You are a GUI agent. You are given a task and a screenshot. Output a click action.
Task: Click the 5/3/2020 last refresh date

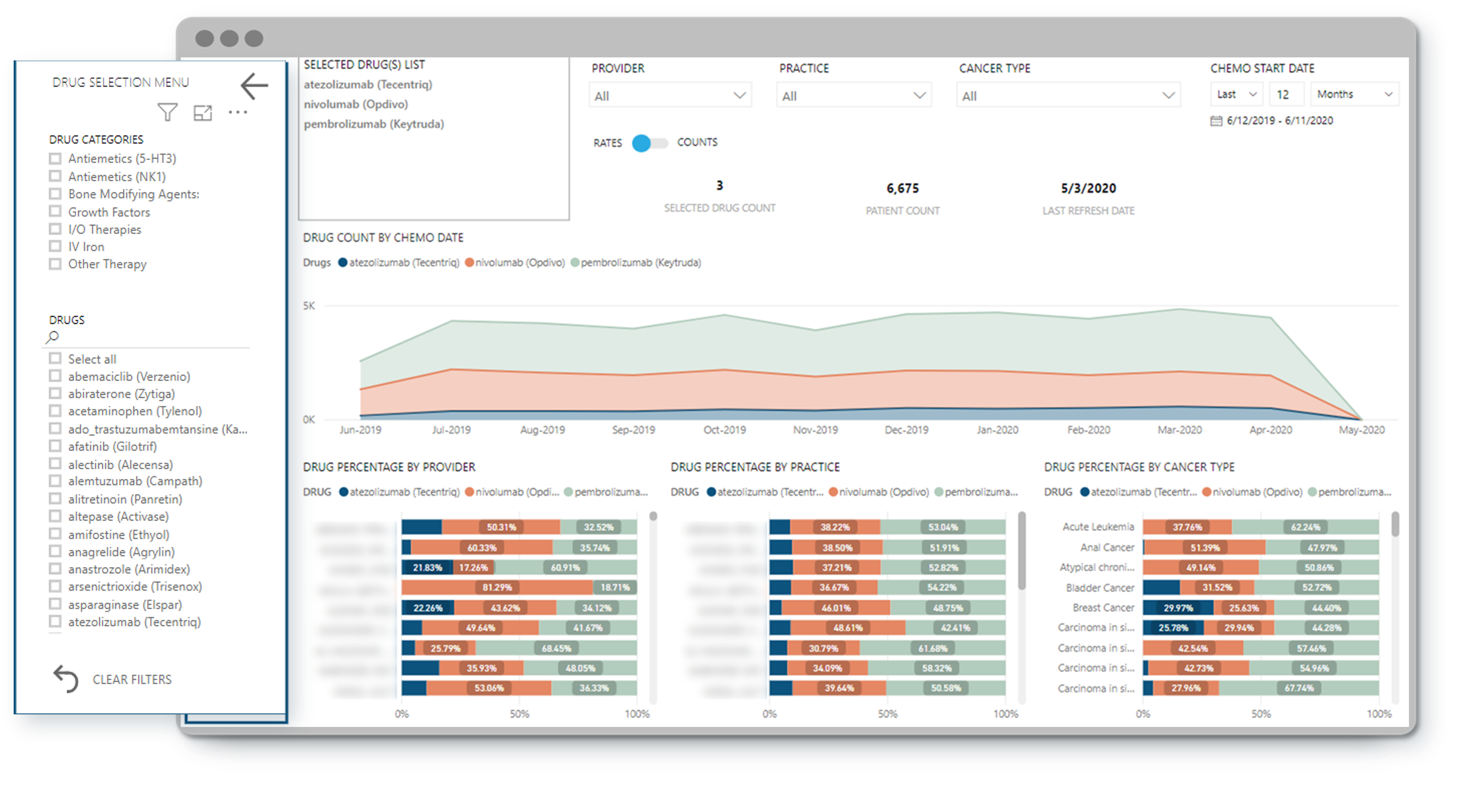1088,188
